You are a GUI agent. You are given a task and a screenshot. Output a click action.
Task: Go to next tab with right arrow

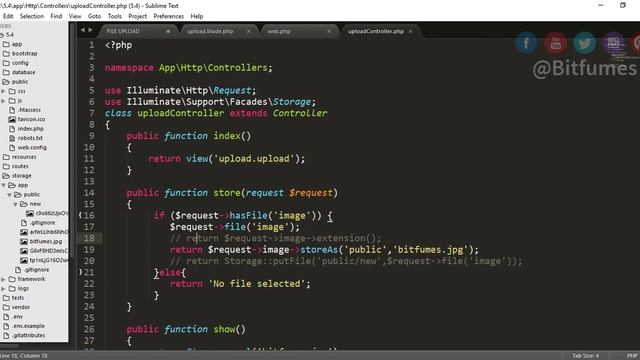click(x=91, y=30)
